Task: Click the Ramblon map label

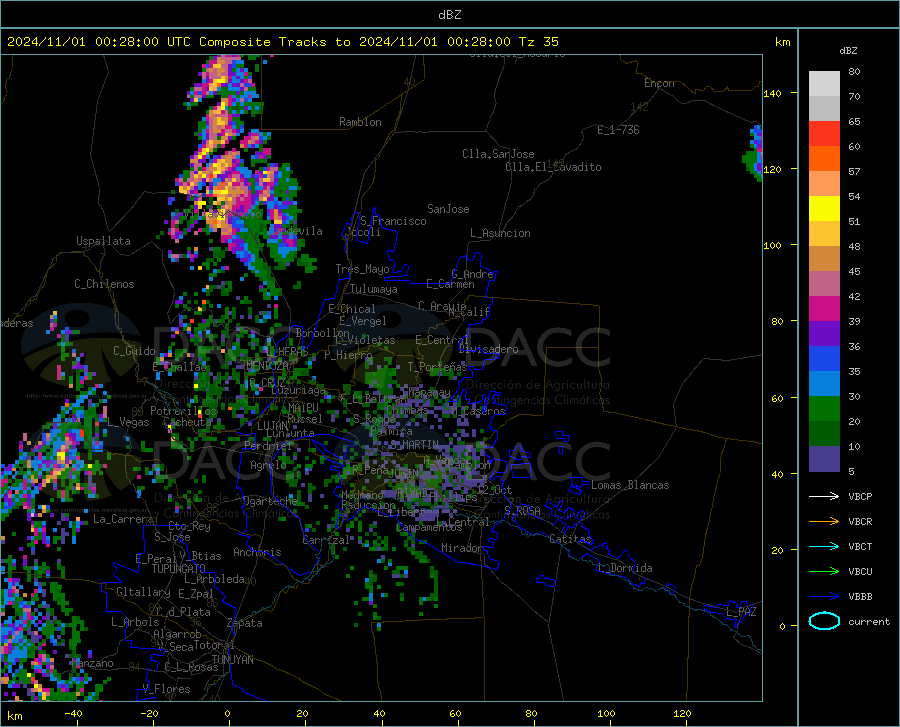Action: pos(360,122)
